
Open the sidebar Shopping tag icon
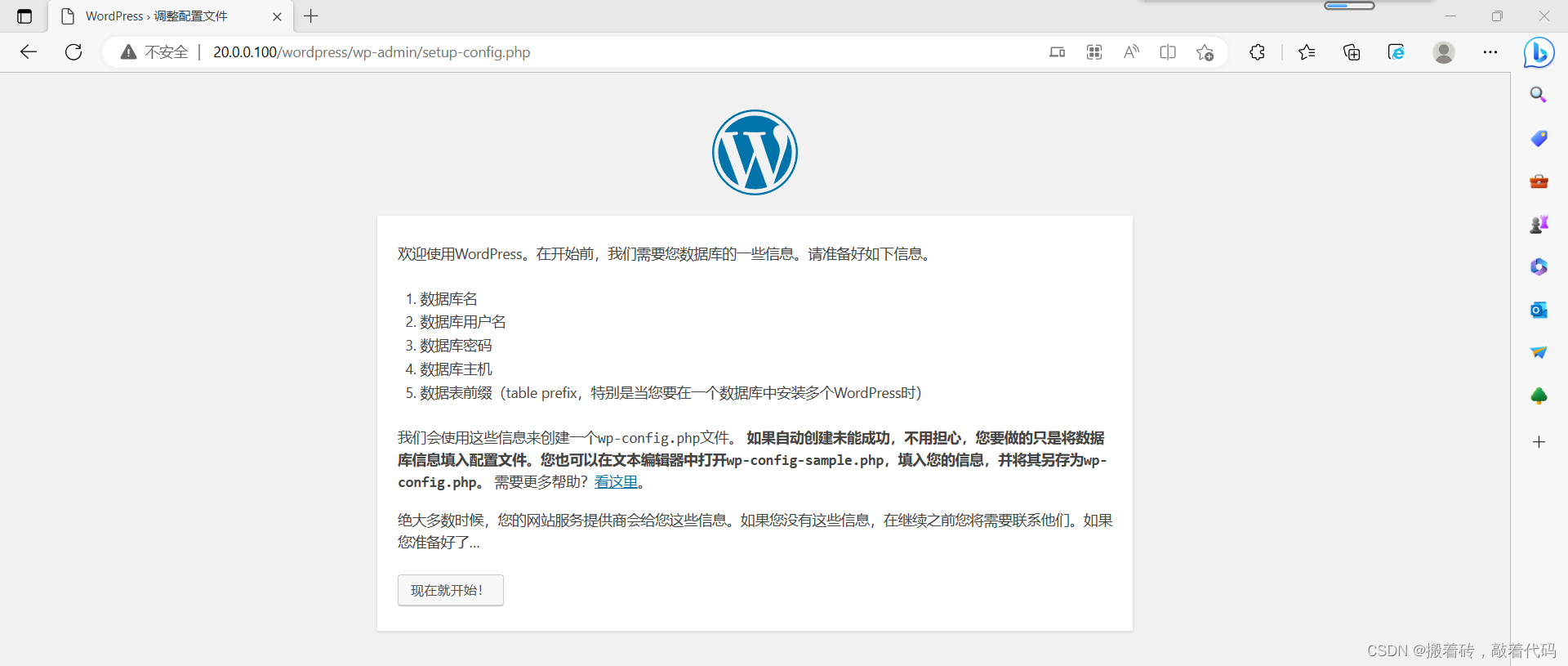pyautogui.click(x=1539, y=138)
